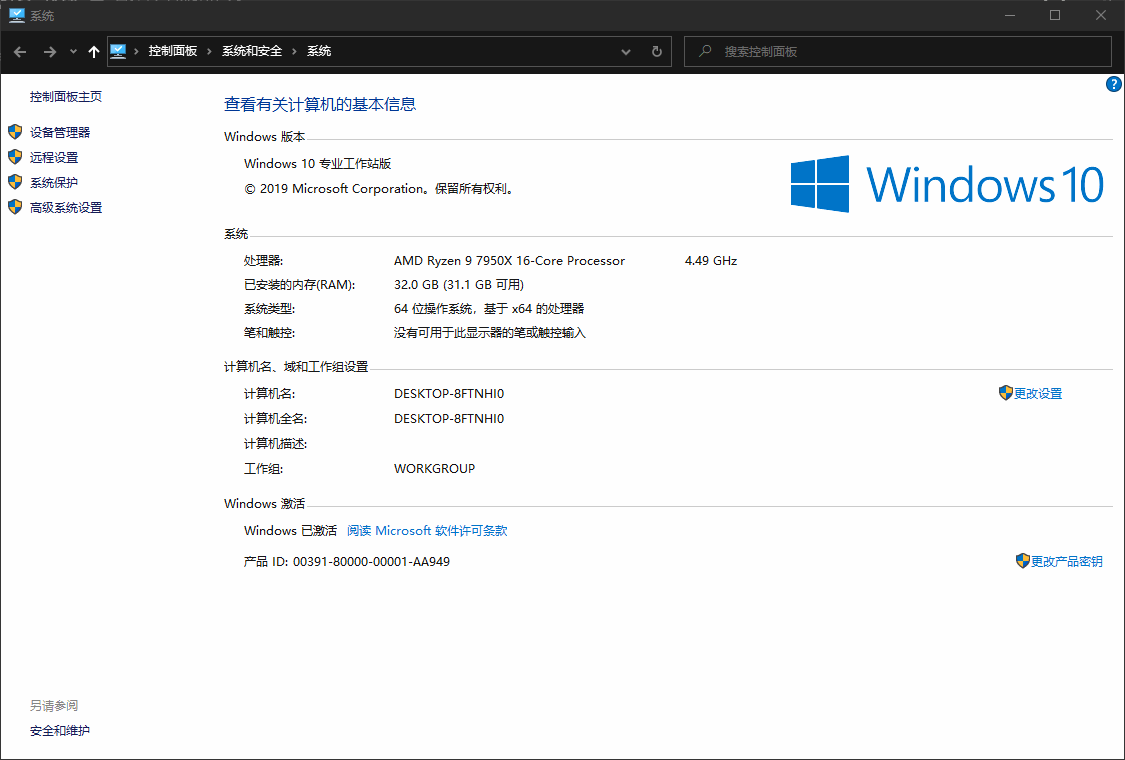Refresh the page with refresh icon
Viewport: 1125px width, 760px height.
[656, 52]
